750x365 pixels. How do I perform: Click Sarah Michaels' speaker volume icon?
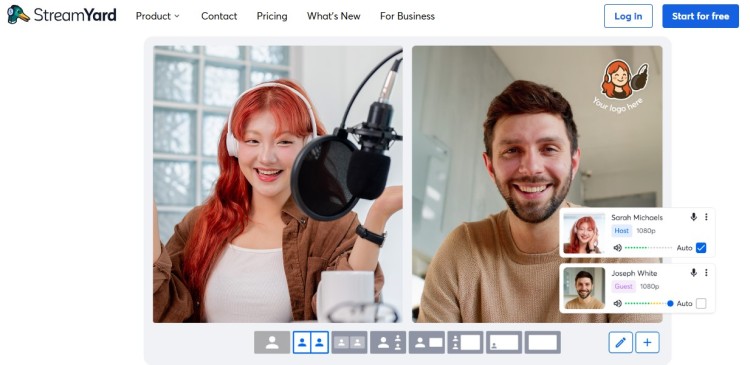[x=618, y=248]
